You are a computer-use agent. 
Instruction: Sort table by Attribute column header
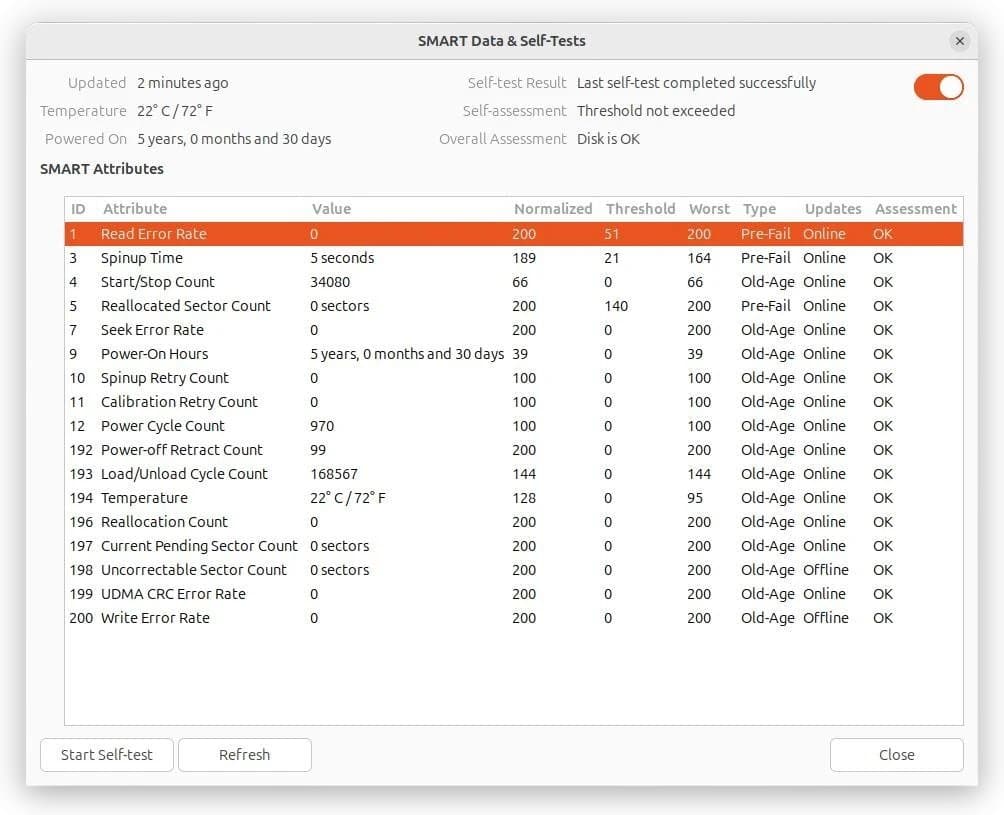coord(134,209)
